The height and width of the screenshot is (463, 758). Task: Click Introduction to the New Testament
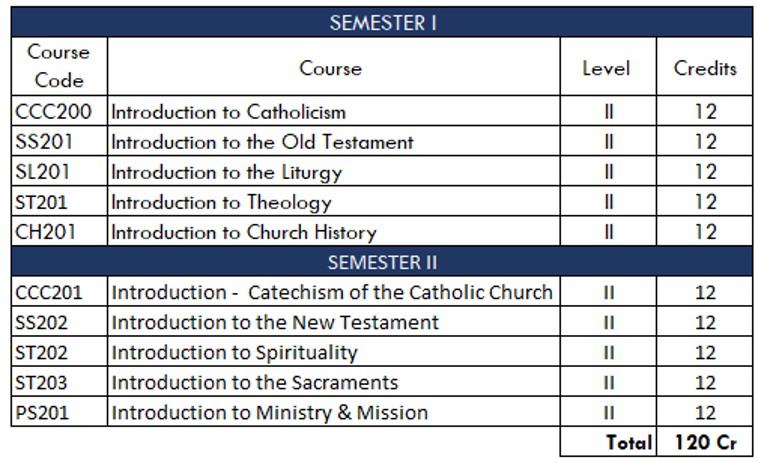point(275,323)
